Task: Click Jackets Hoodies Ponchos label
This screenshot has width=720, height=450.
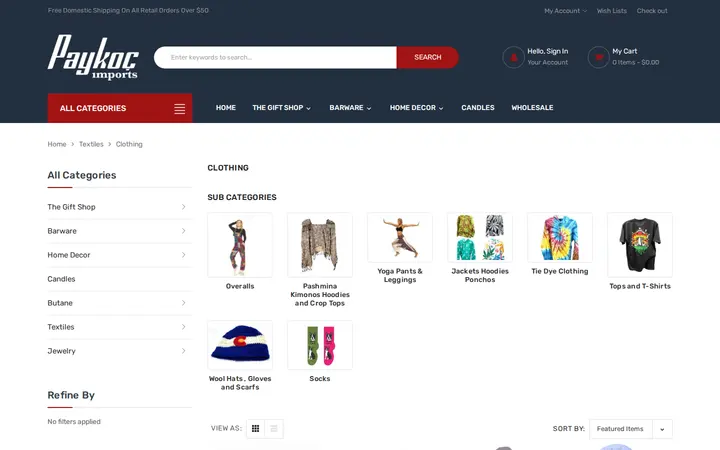Action: click(x=480, y=276)
